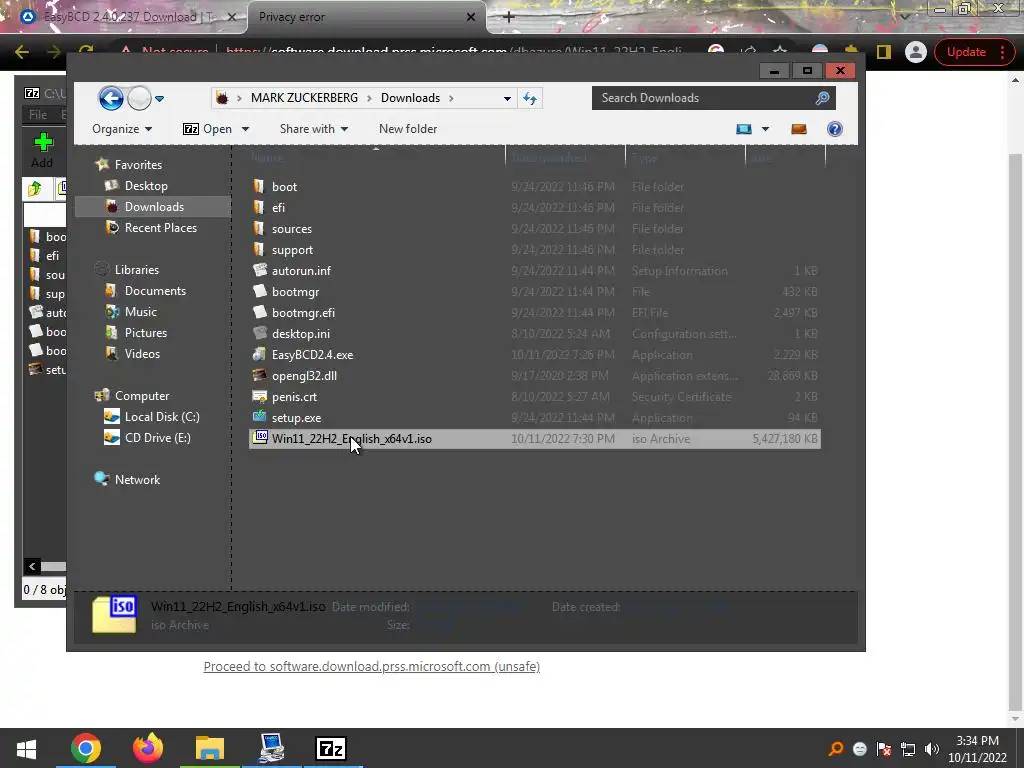Click the 7-Zip up-folder icon
The width and height of the screenshot is (1024, 768).
[35, 189]
